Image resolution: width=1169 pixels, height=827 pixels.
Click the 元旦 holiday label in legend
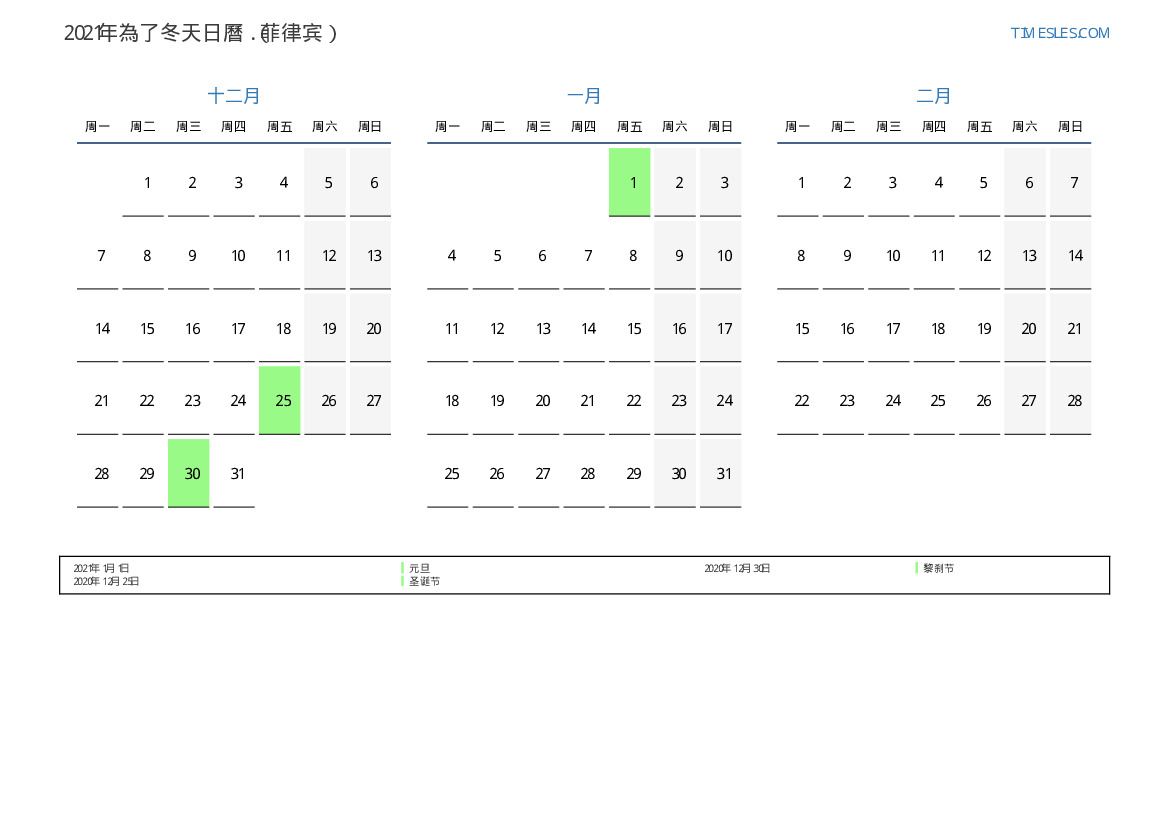[x=419, y=568]
